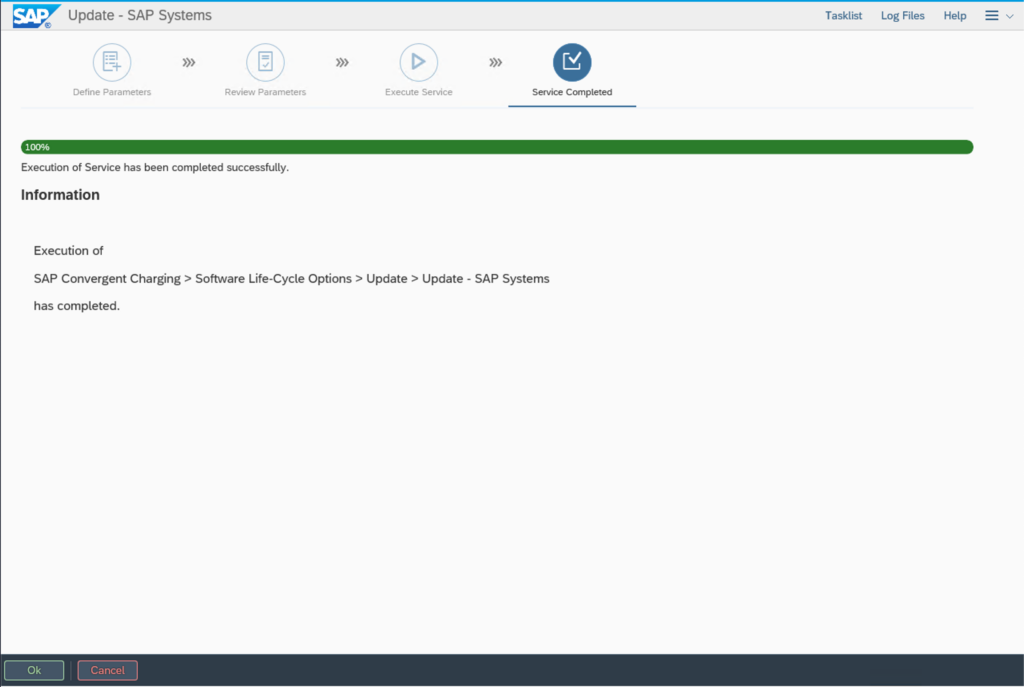Viewport: 1024px width, 687px height.
Task: Confirm with the Ok button
Action: pyautogui.click(x=34, y=670)
